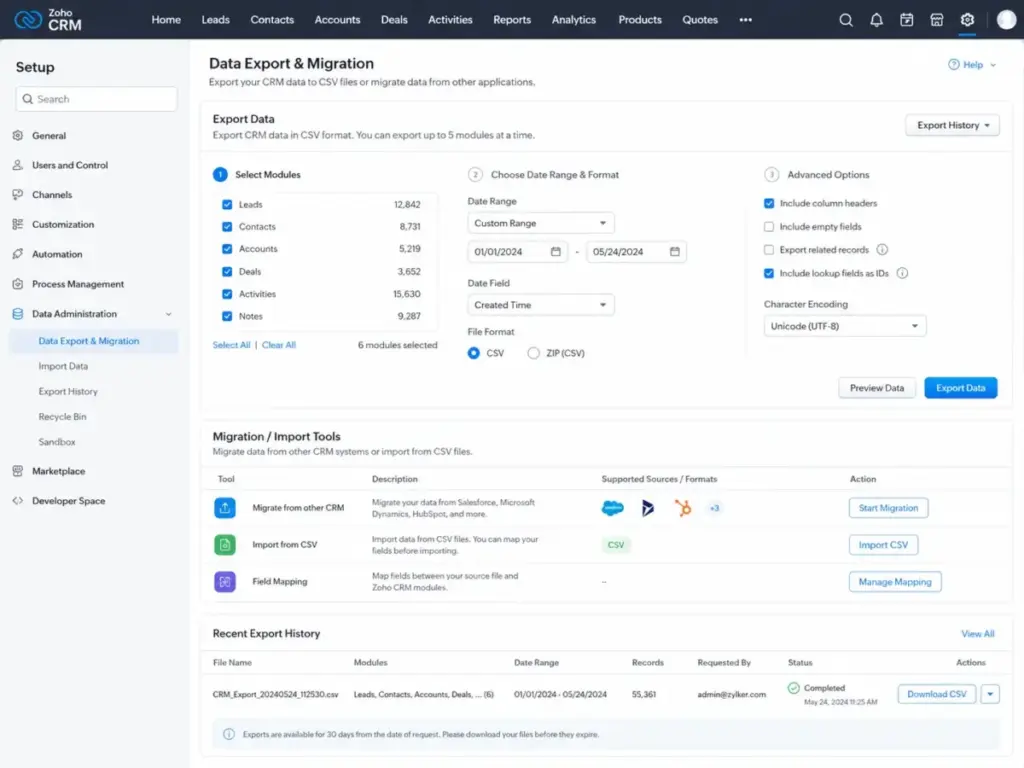Image resolution: width=1024 pixels, height=768 pixels.
Task: Click the Developer Space code icon
Action: point(18,501)
